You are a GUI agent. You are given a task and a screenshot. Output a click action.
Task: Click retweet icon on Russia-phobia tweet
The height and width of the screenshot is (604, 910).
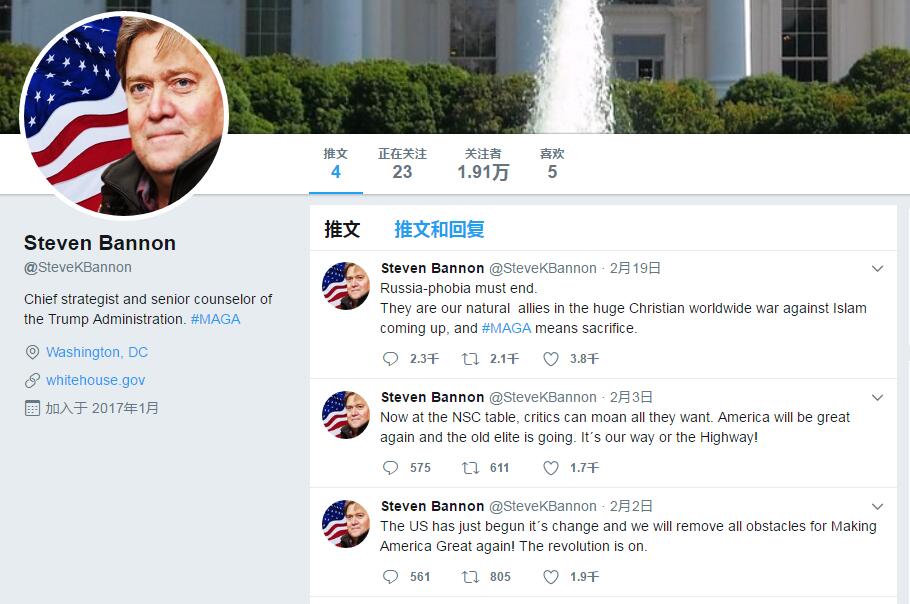[470, 359]
